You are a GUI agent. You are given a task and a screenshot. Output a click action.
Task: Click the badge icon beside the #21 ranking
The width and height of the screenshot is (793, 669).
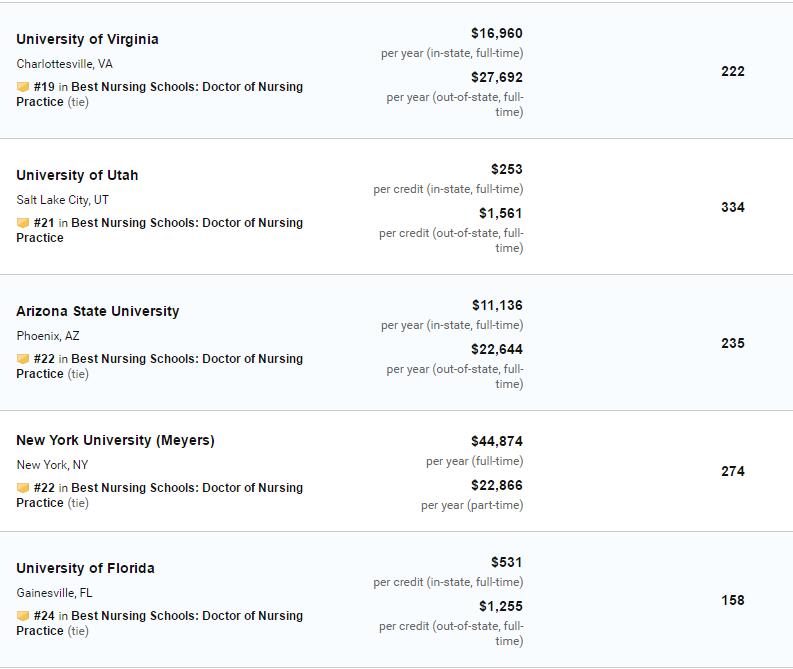(x=23, y=223)
